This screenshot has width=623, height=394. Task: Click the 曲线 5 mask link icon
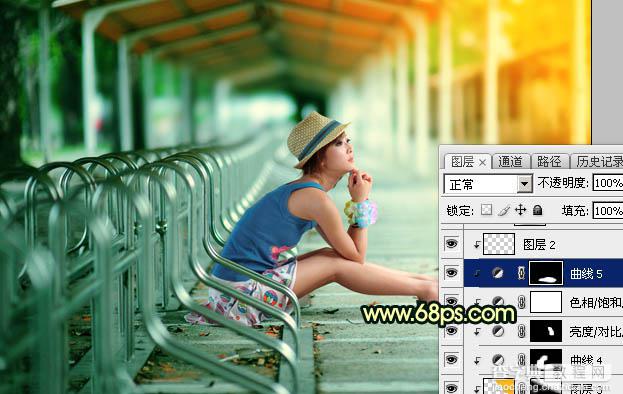[521, 273]
